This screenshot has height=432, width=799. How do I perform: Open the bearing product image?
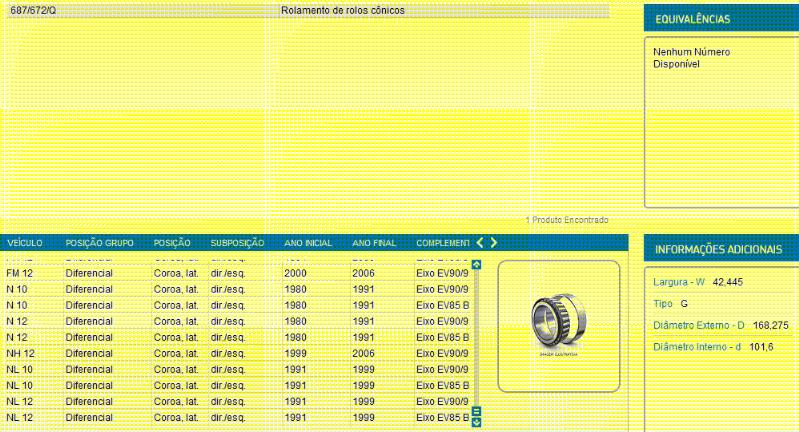coord(559,325)
